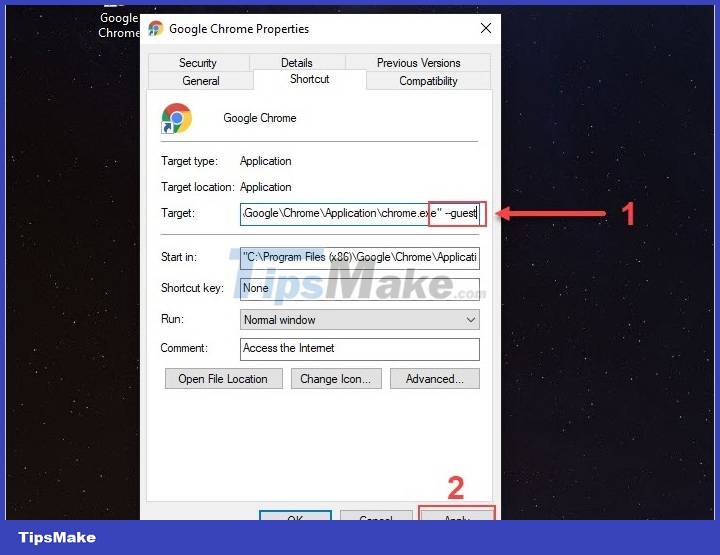Click the Chrome shortcut icon in the dialog
The height and width of the screenshot is (555, 720).
click(x=176, y=118)
